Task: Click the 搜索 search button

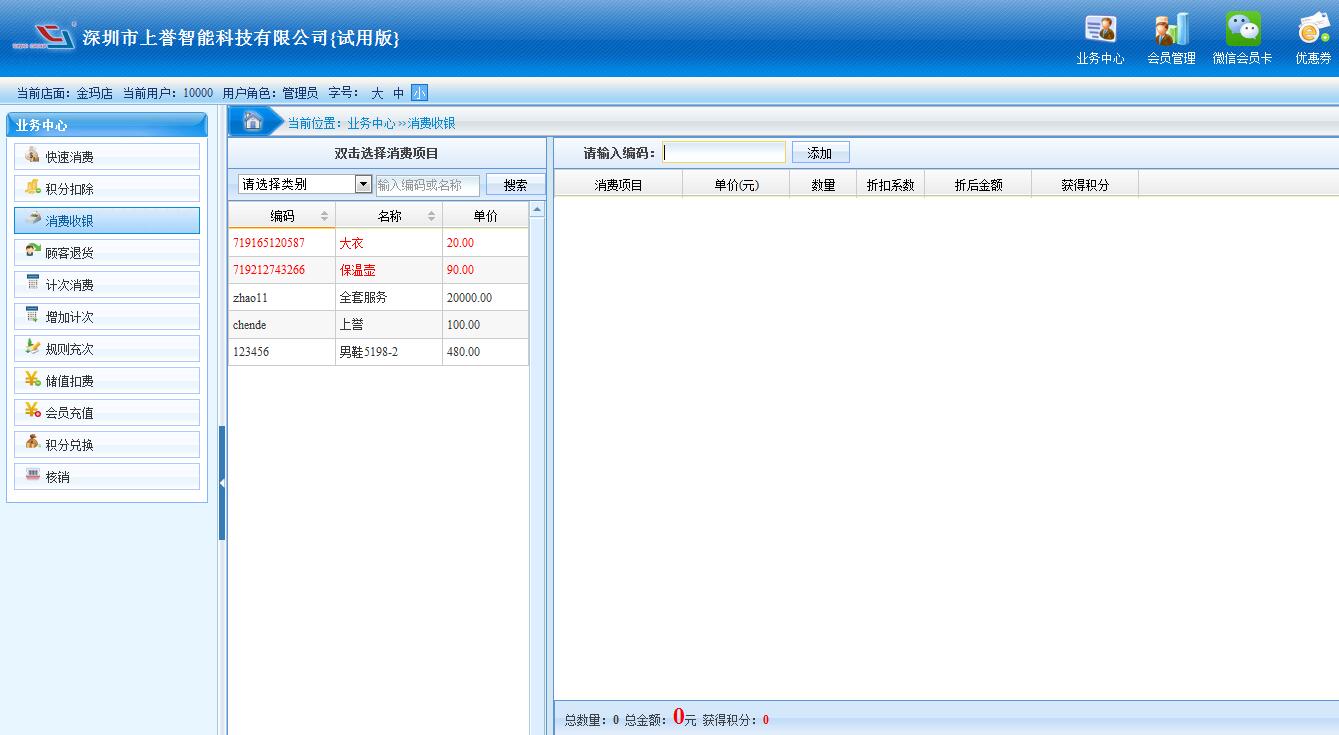Action: click(515, 185)
